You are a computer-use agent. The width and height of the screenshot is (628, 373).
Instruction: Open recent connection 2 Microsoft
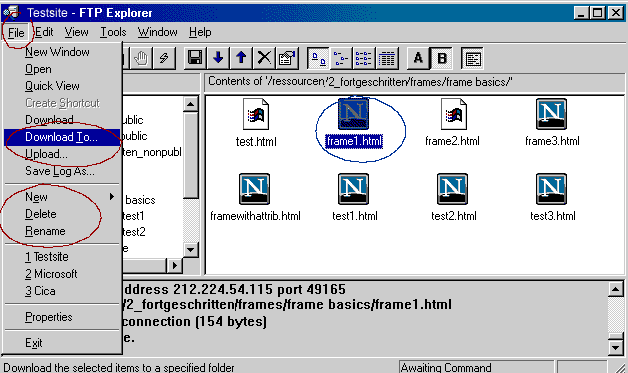[x=62, y=274]
